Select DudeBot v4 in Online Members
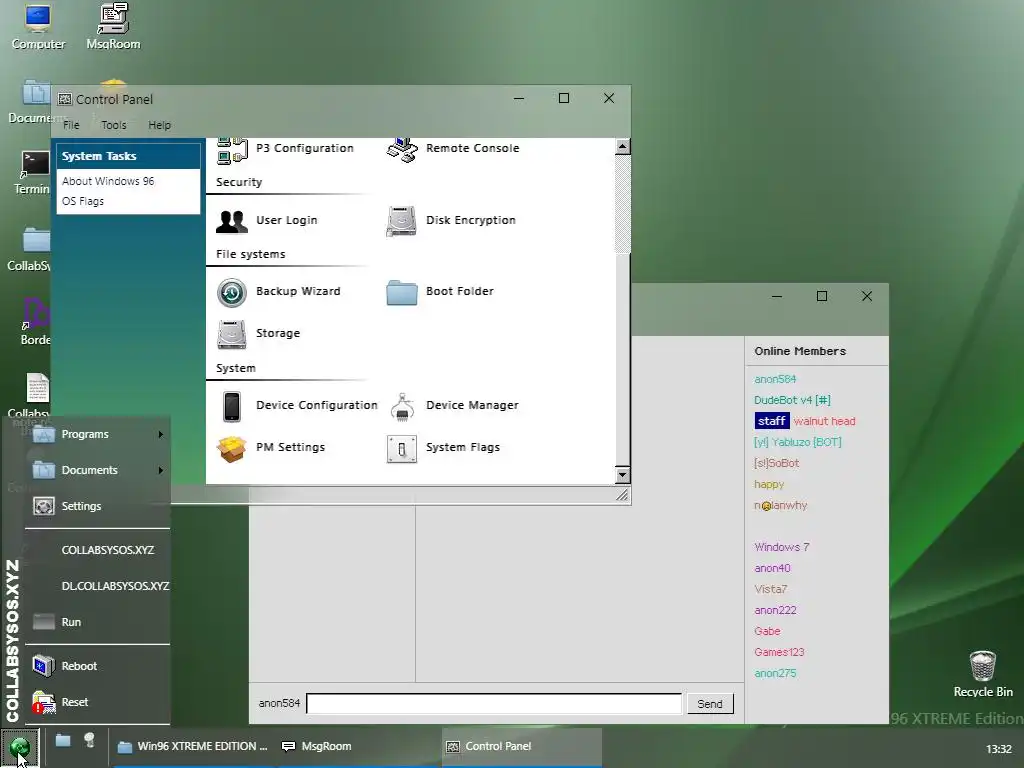The height and width of the screenshot is (768, 1024). pyautogui.click(x=792, y=400)
